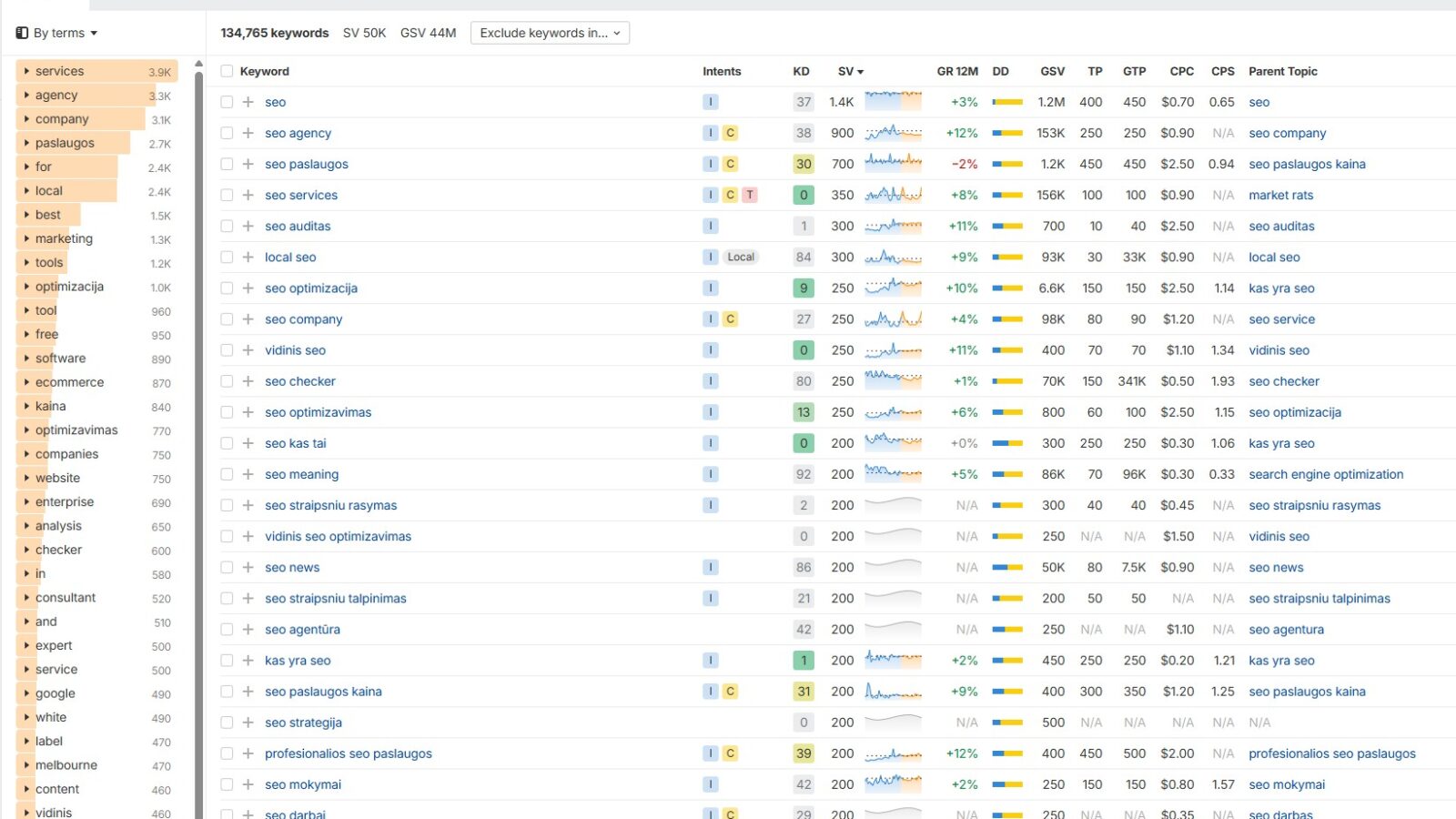Screen dimensions: 1456x819
Task: Check the checkbox for "local seo"
Action: tap(227, 257)
